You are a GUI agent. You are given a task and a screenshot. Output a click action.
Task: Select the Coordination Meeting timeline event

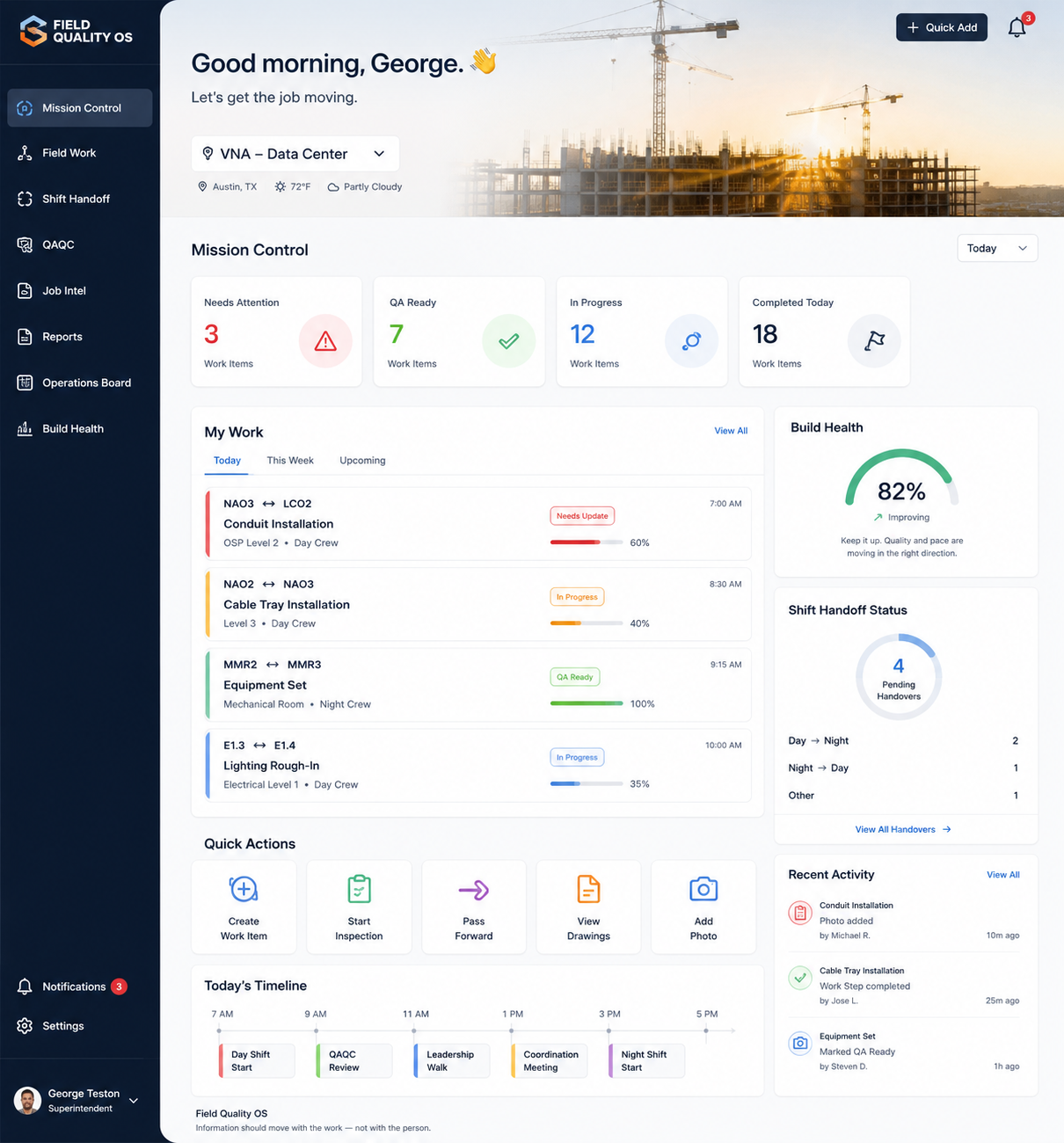tap(550, 1060)
